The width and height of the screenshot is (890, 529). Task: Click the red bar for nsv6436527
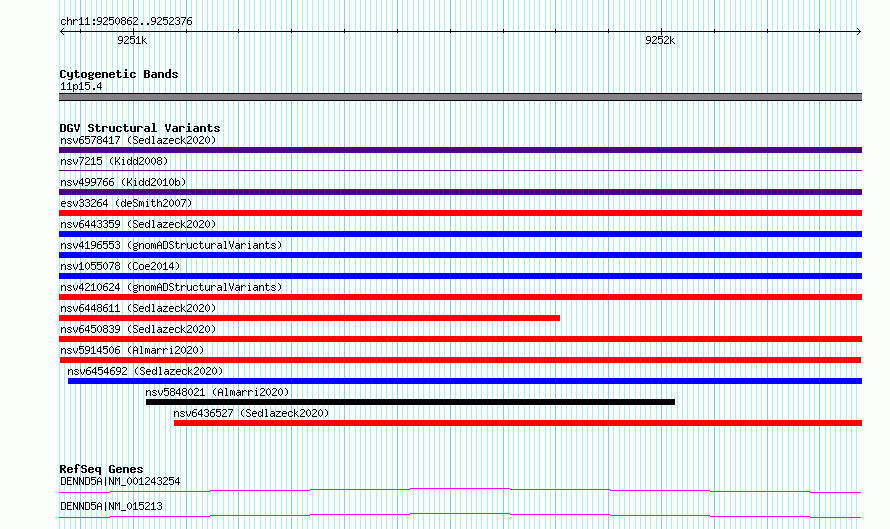pos(518,423)
